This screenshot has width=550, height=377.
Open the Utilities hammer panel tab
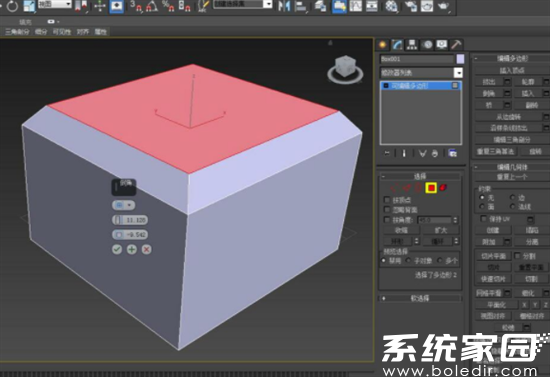tap(456, 45)
